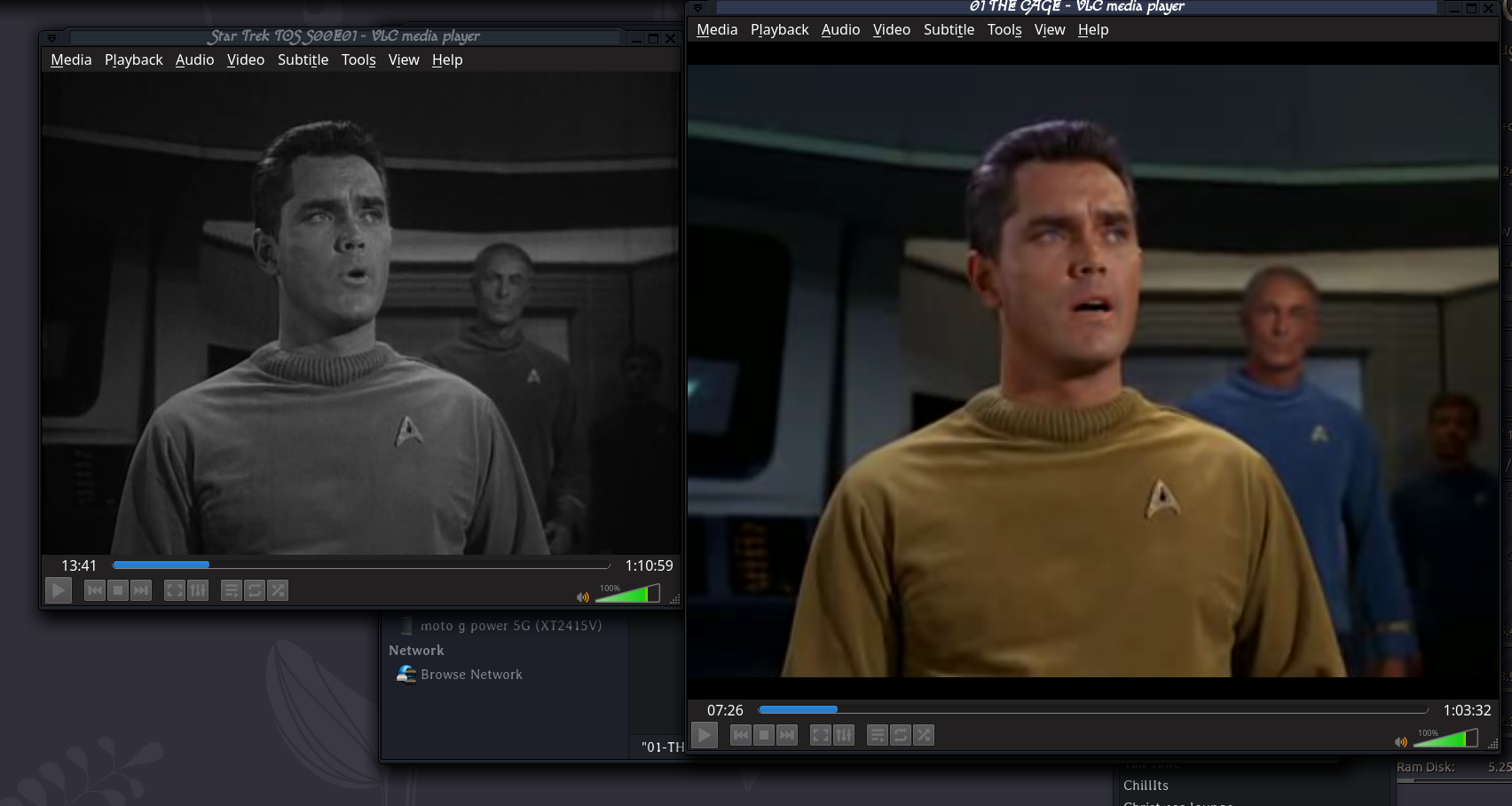1512x806 pixels.
Task: Toggle fullscreen in Star Trek TOS window
Action: click(175, 590)
